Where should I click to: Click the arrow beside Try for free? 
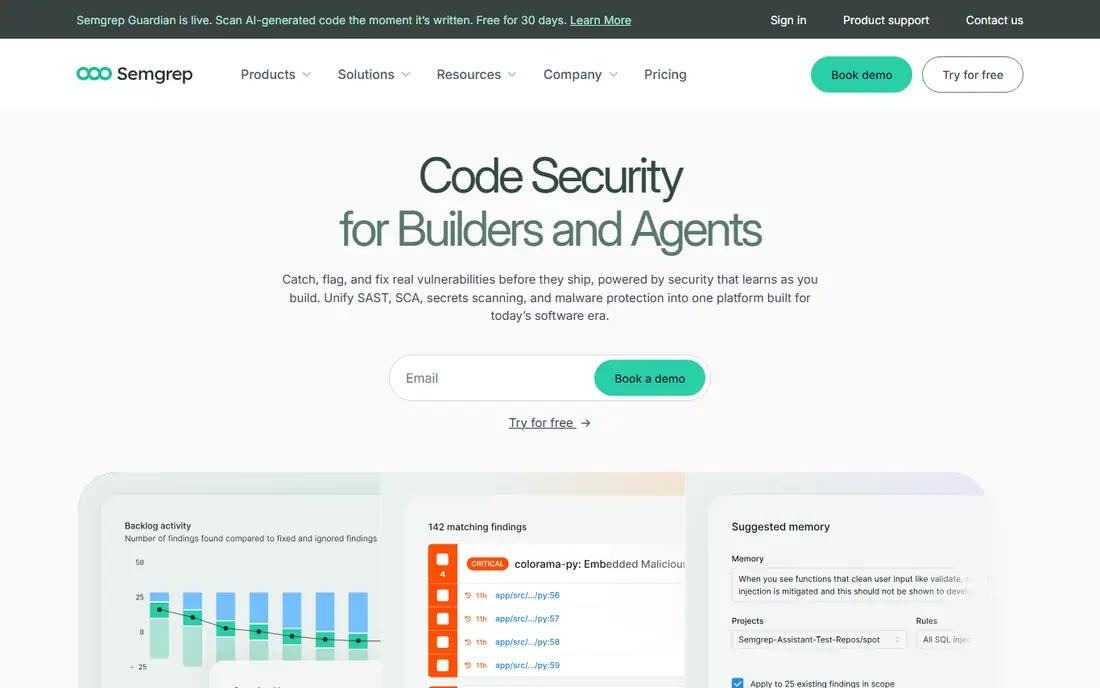(586, 423)
